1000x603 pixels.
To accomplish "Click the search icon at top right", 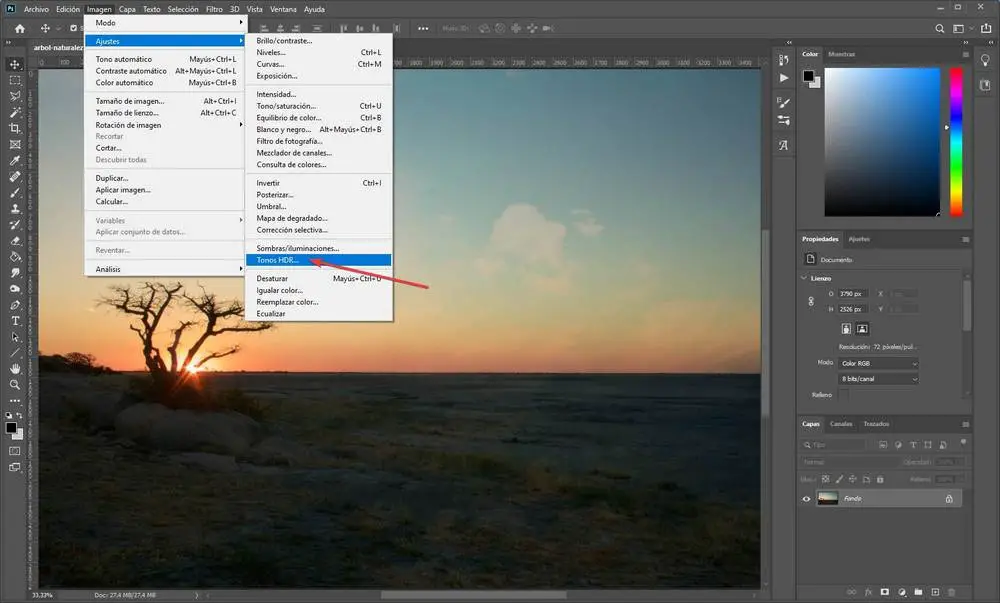I will (x=941, y=28).
